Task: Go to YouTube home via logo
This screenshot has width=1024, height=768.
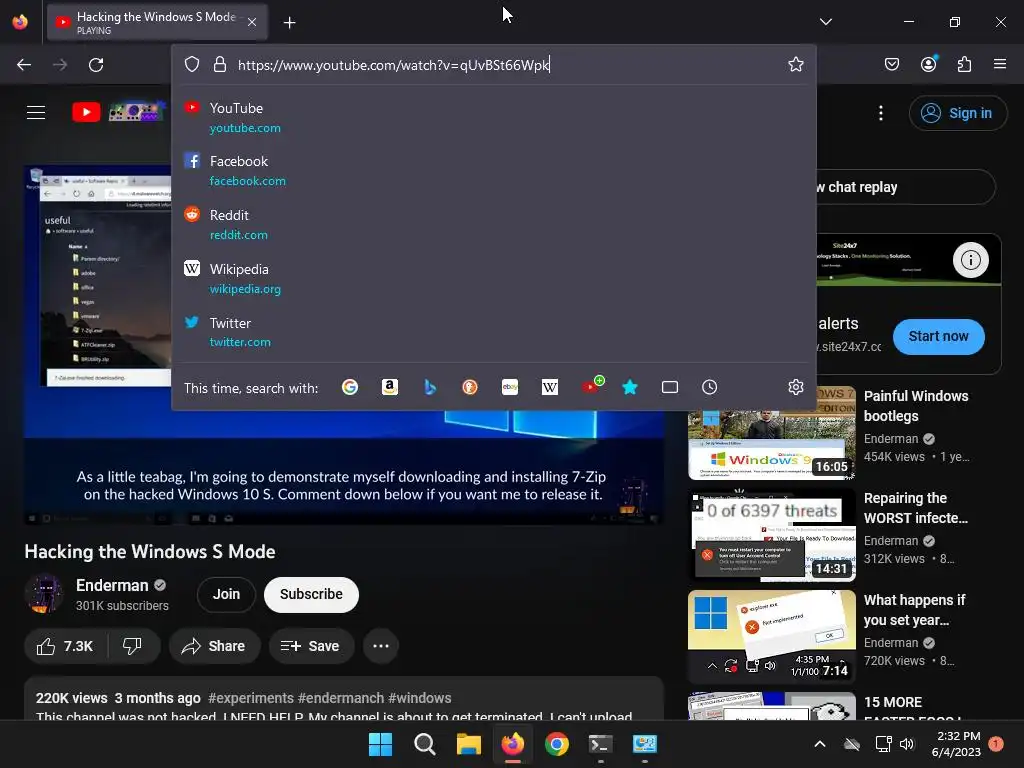Action: 118,112
